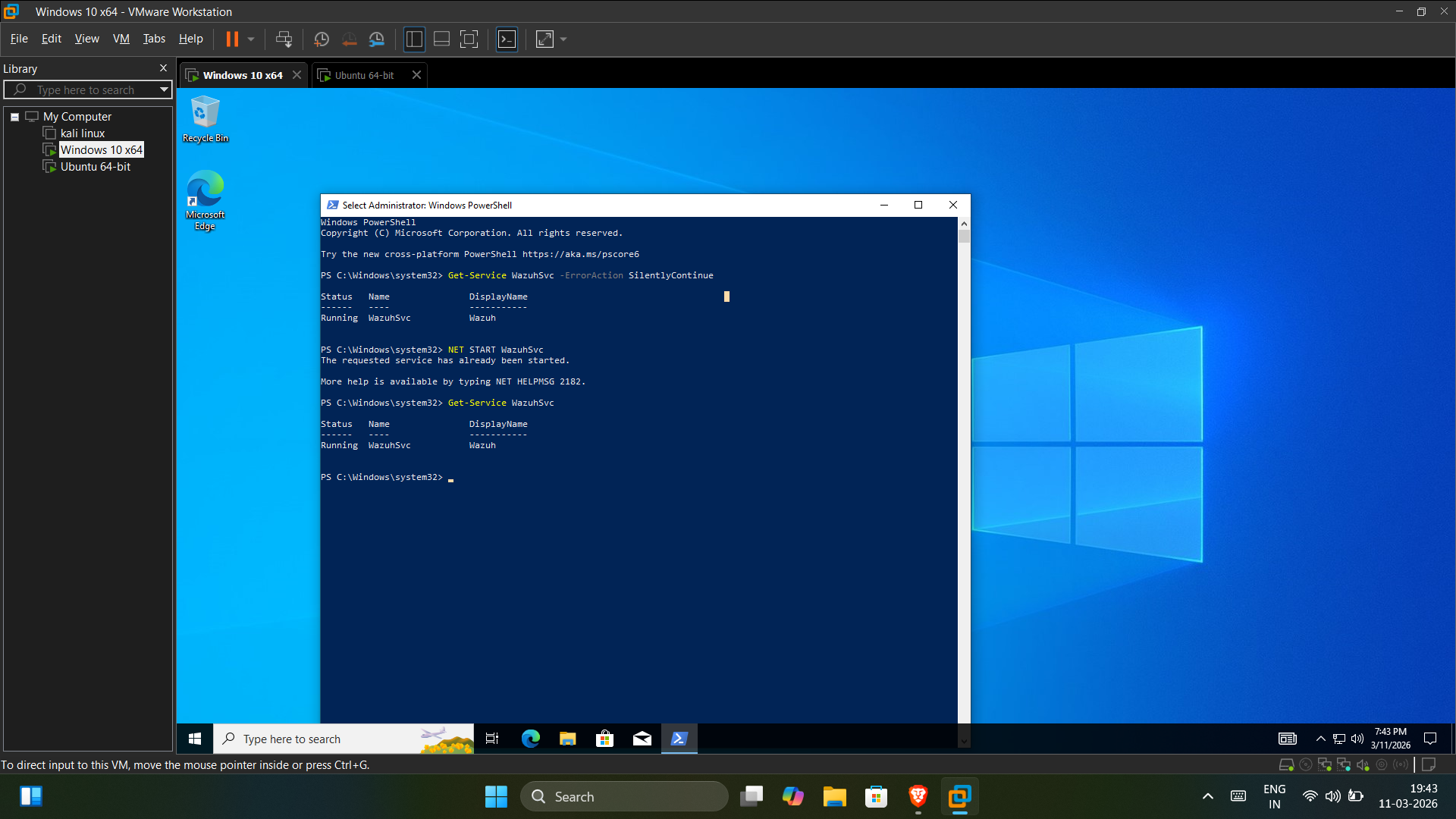Open guest clock showing 7:43 PM
1456x819 pixels.
click(1391, 739)
